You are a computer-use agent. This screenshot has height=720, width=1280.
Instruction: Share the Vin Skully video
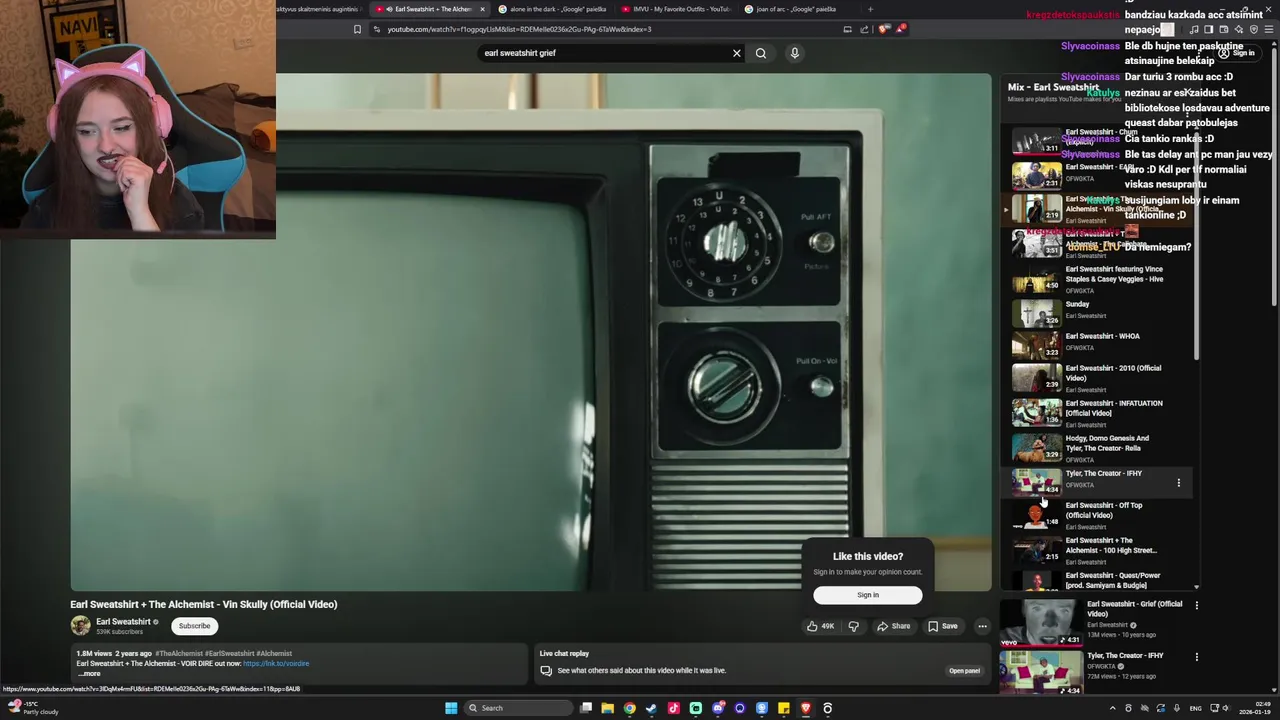893,626
